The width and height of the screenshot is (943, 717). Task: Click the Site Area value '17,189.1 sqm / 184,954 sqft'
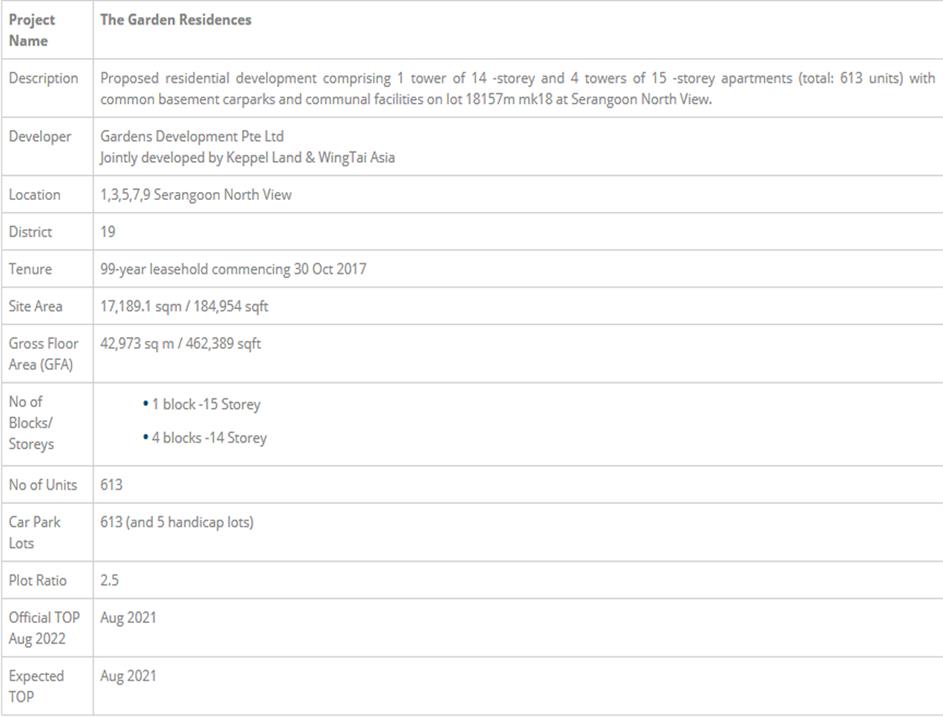[x=184, y=307]
